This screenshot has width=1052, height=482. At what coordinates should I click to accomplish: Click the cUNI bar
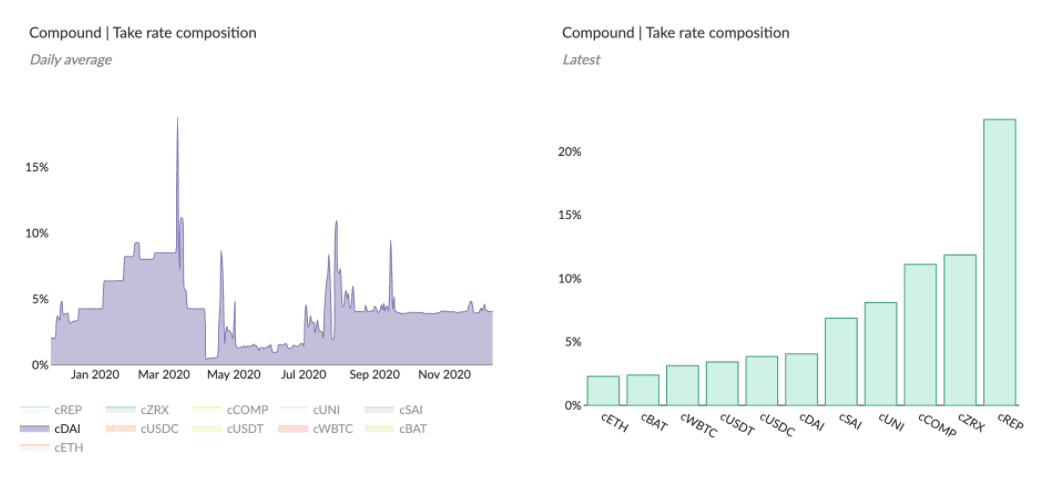tap(881, 354)
